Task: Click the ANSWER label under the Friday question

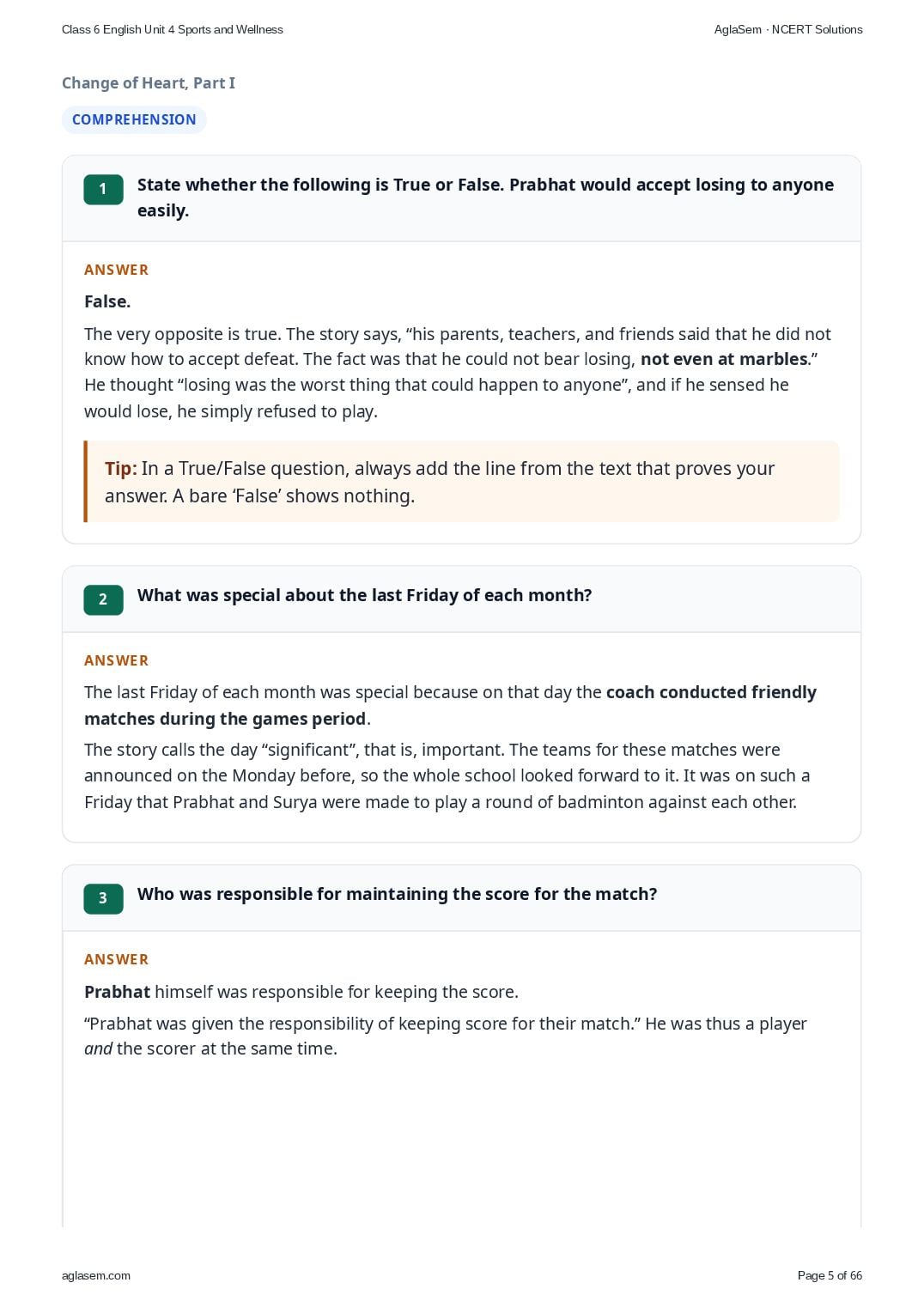Action: [x=116, y=660]
